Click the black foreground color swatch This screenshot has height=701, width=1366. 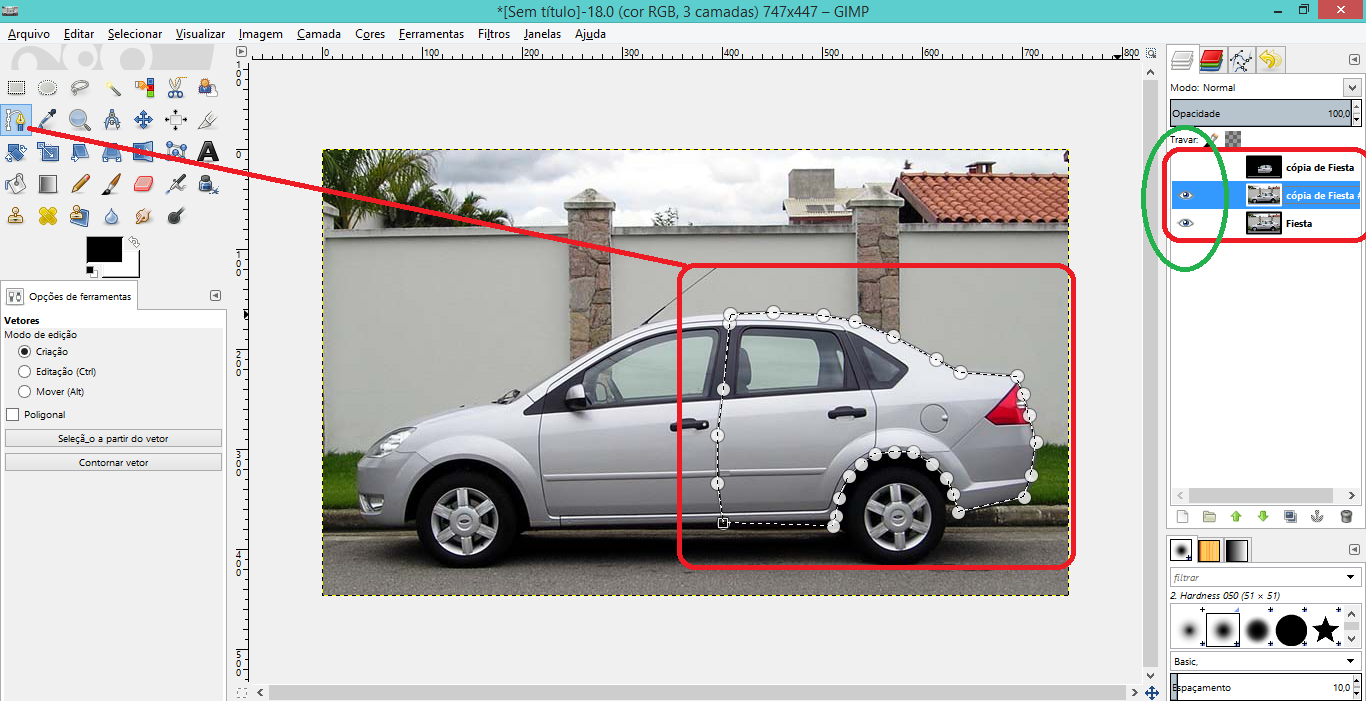(x=104, y=250)
